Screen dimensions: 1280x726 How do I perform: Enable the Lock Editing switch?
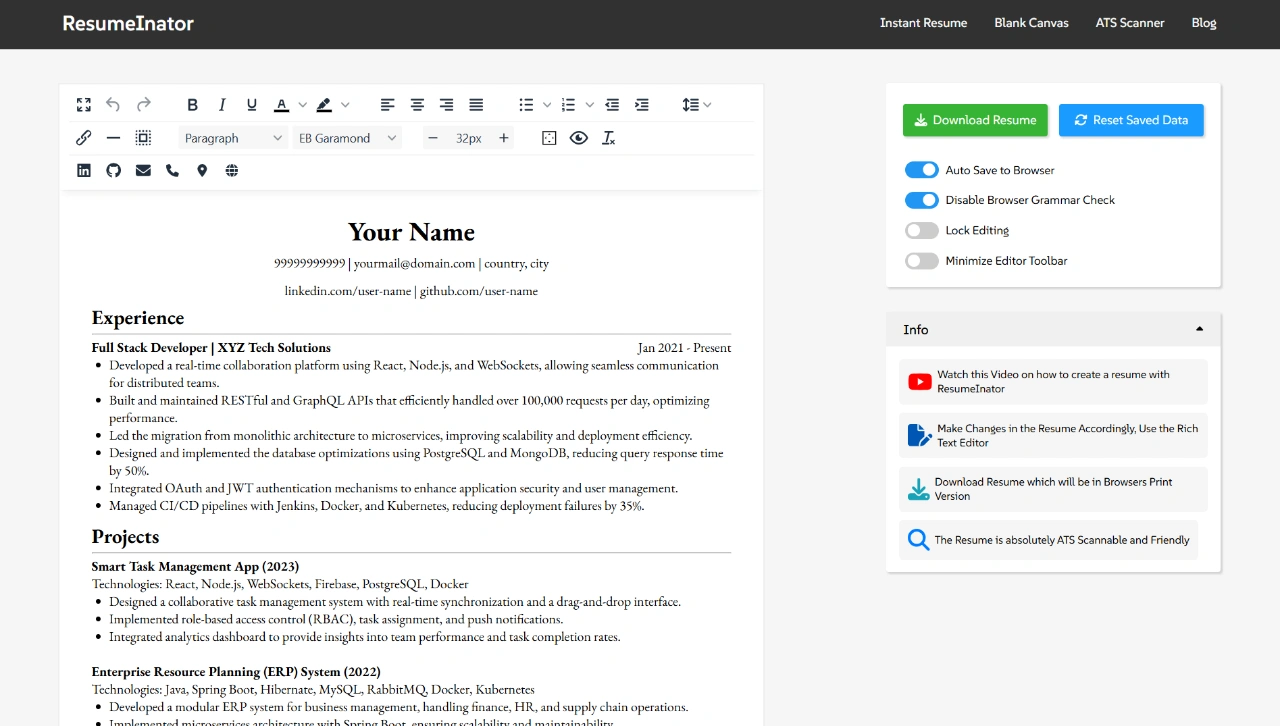922,230
